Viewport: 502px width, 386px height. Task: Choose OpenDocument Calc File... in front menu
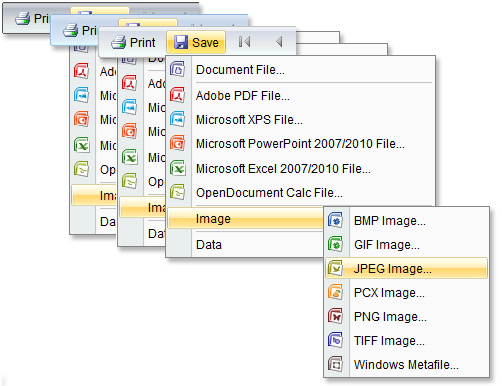coord(301,193)
